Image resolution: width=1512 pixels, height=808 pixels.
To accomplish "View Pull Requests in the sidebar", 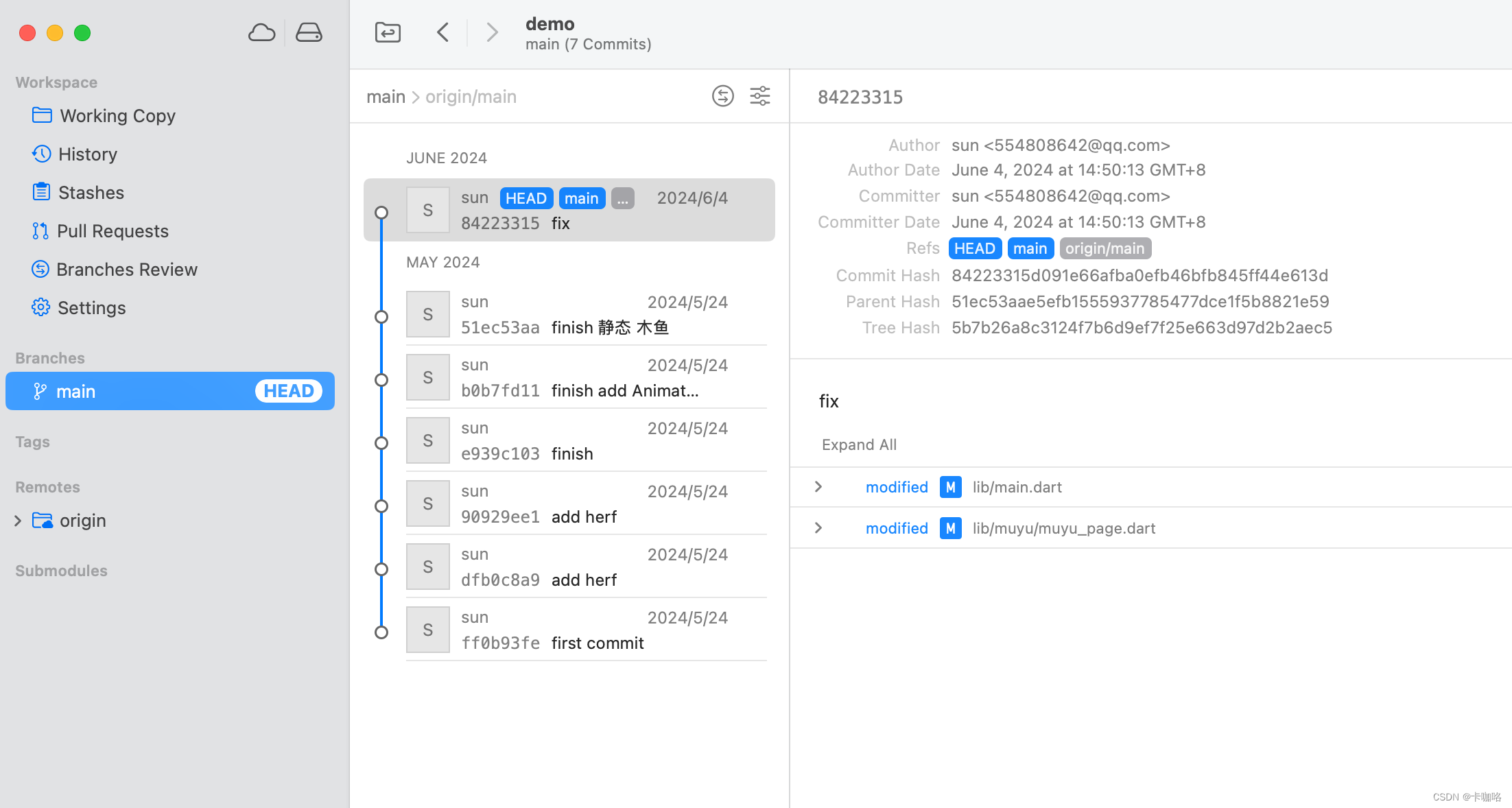I will click(112, 230).
